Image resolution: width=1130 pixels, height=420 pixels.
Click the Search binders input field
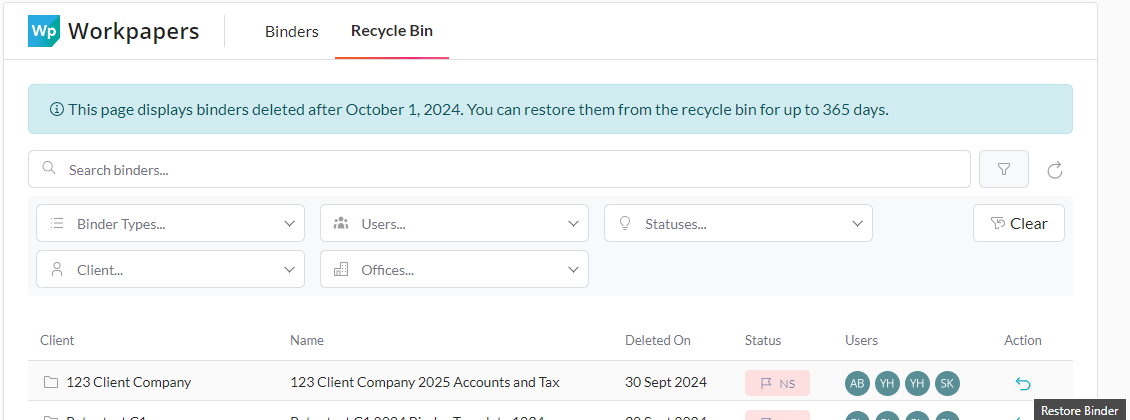[499, 169]
